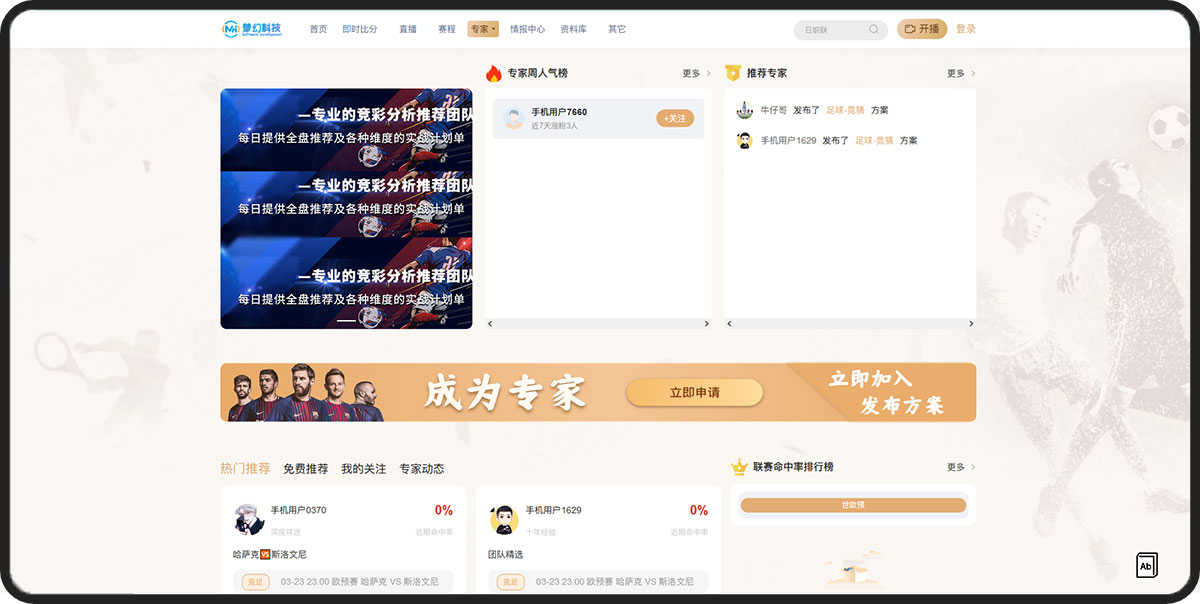The width and height of the screenshot is (1200, 604).
Task: Click the 梦幻科技 logo
Action: click(252, 29)
